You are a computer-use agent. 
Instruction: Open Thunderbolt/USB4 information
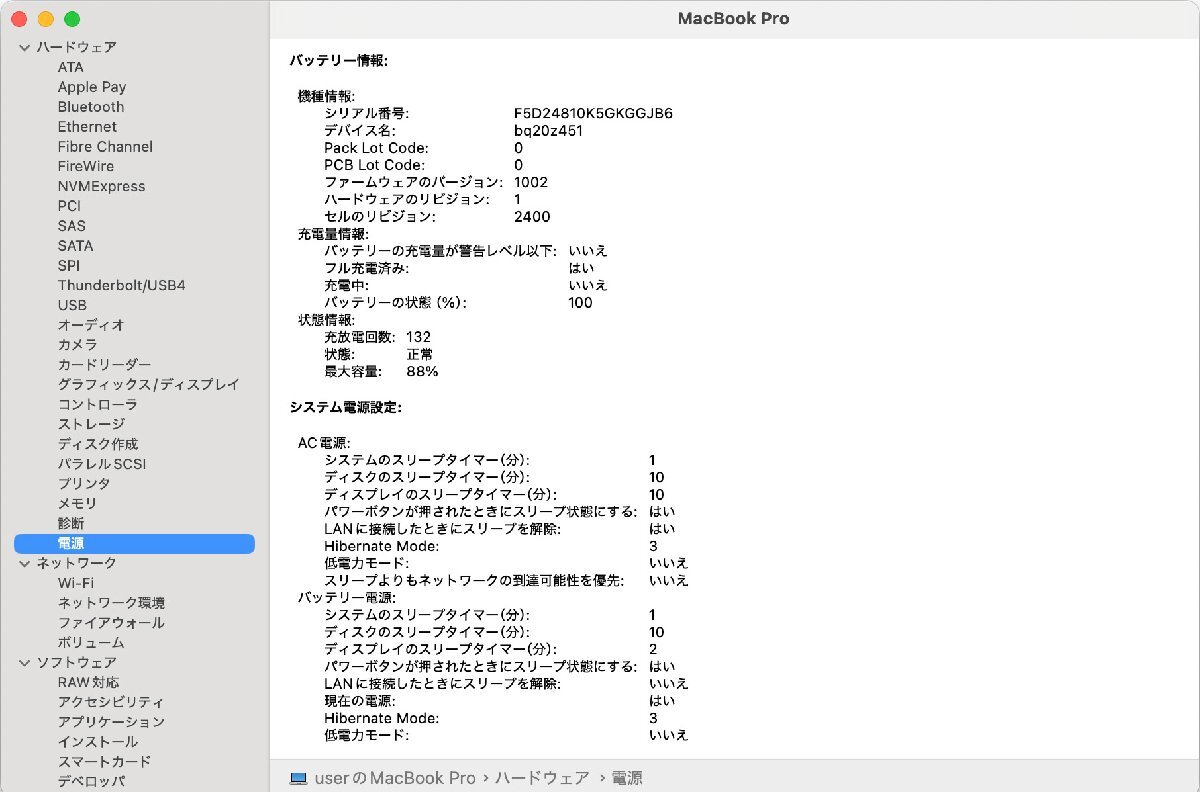(121, 285)
